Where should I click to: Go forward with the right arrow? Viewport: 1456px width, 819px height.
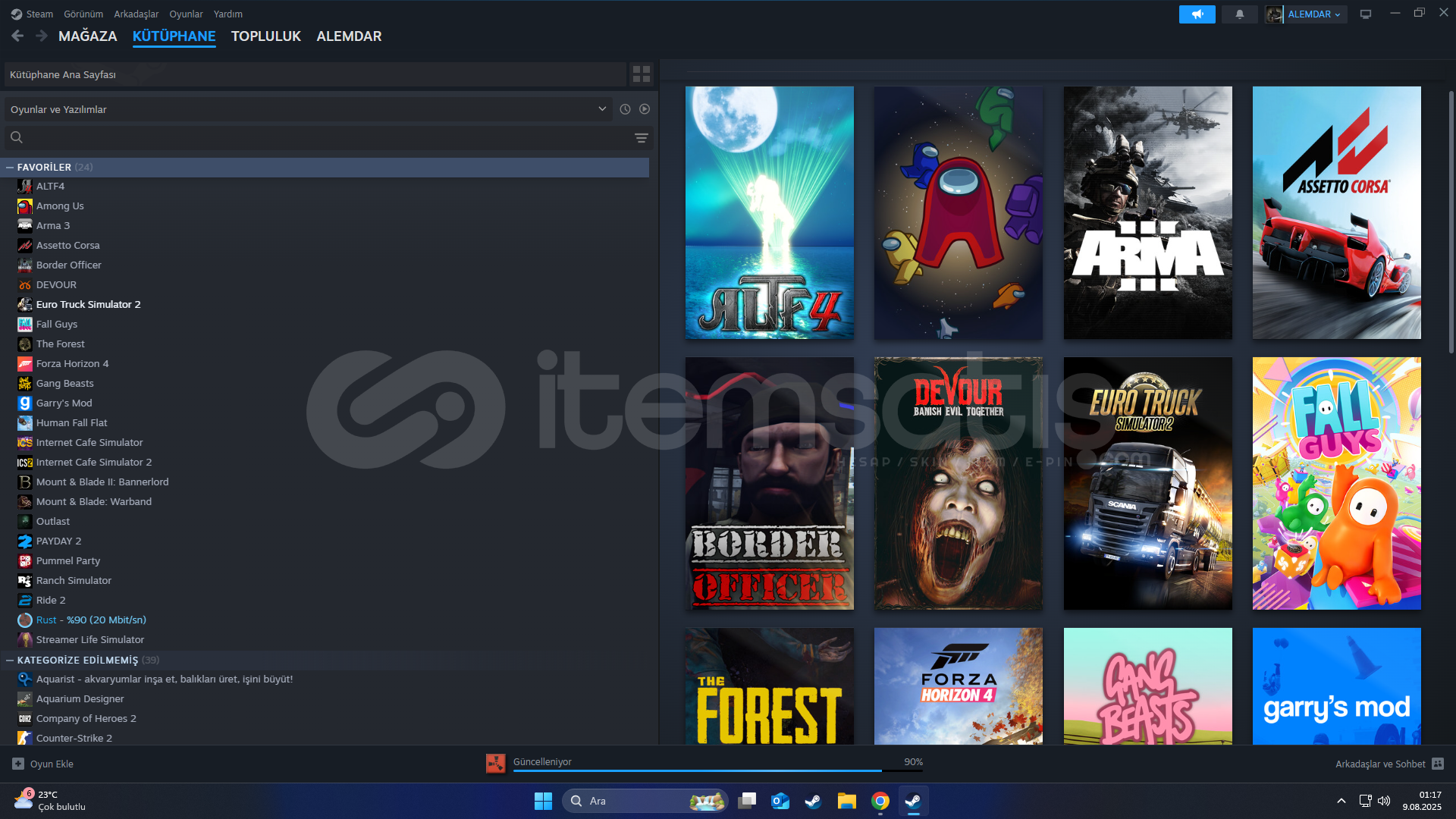42,36
